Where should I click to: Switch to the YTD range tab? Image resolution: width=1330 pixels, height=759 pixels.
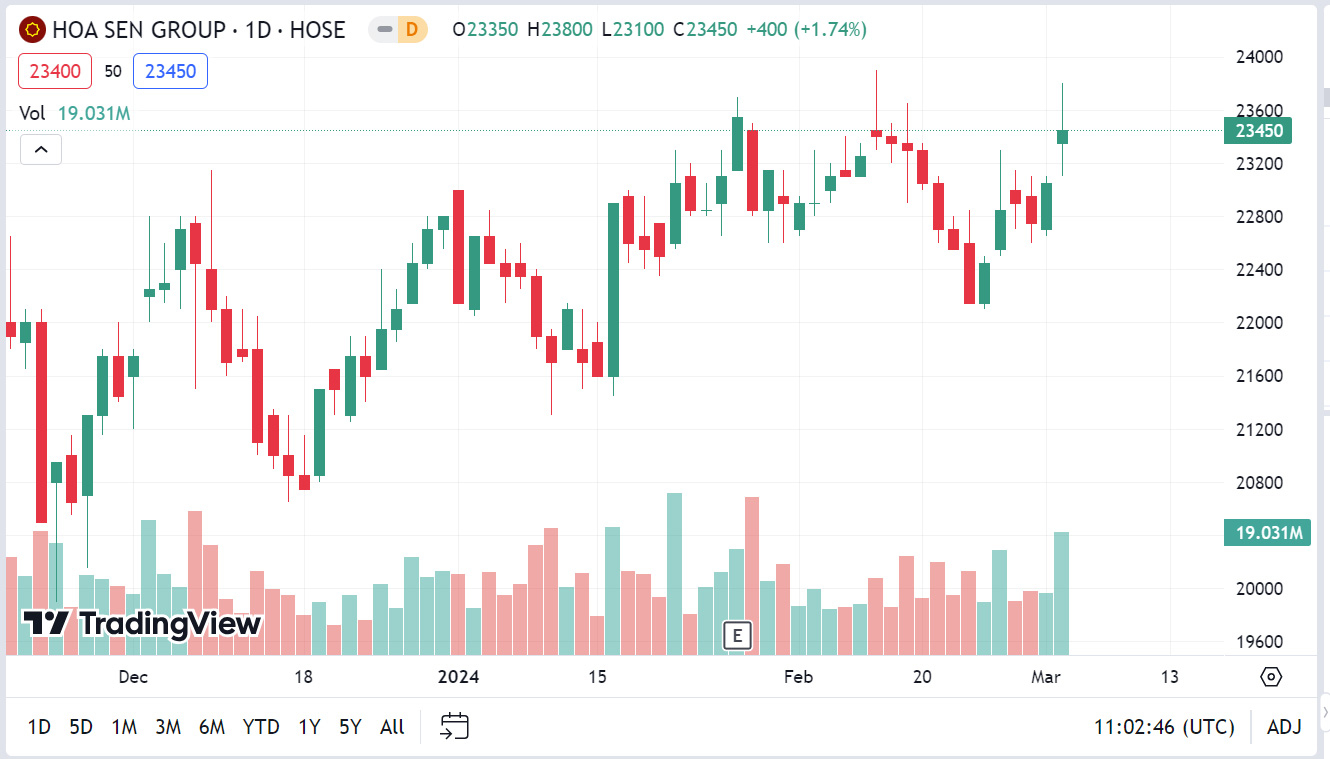pos(261,727)
